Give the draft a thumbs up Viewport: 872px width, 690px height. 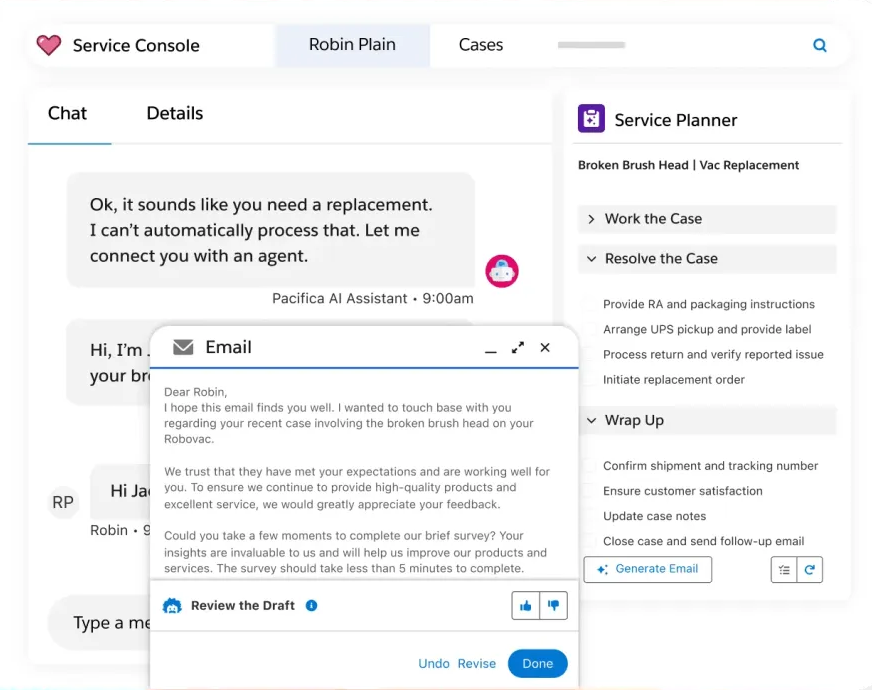526,605
